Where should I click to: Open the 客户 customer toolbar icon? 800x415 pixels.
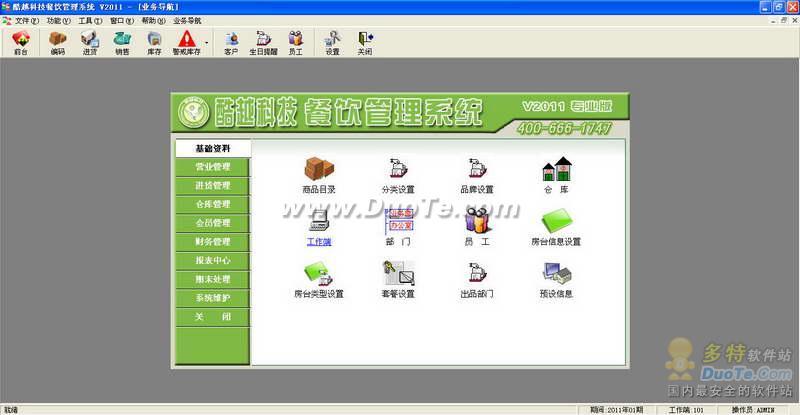click(231, 43)
